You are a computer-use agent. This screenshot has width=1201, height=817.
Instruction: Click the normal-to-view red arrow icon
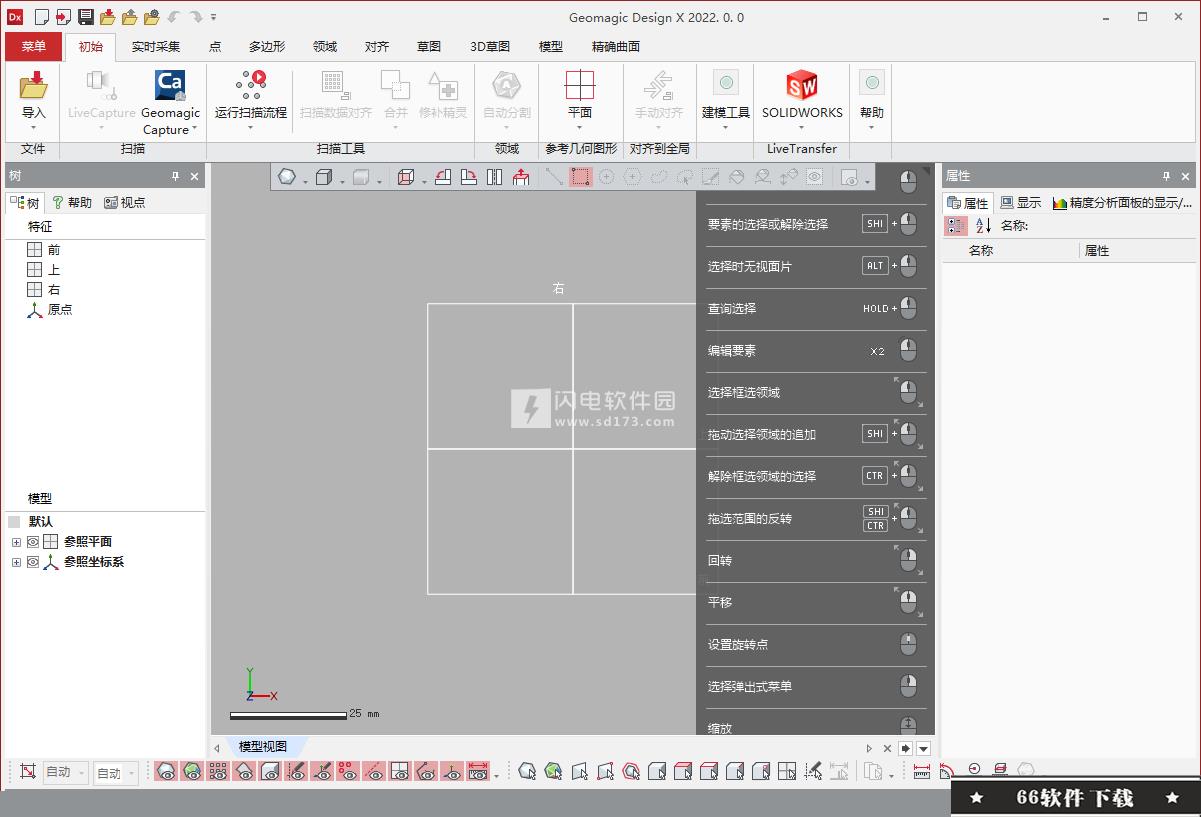[521, 177]
